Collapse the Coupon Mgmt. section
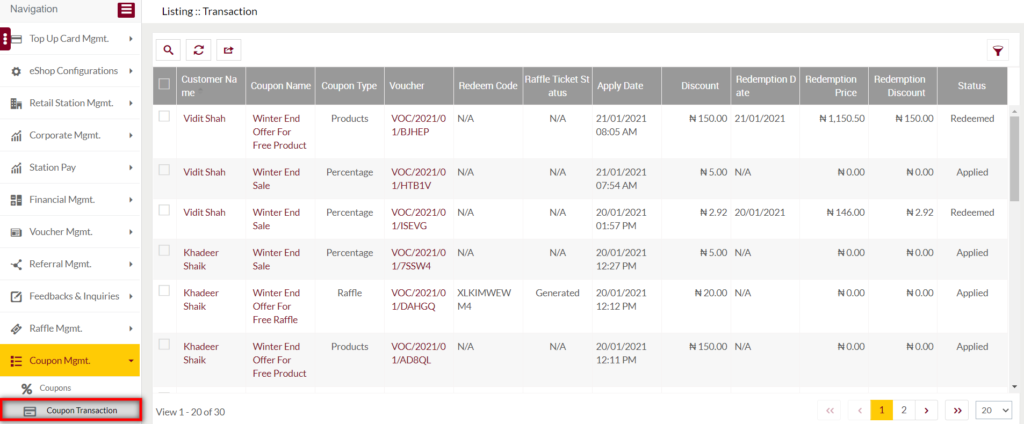Viewport: 1024px width, 424px height. pos(70,360)
